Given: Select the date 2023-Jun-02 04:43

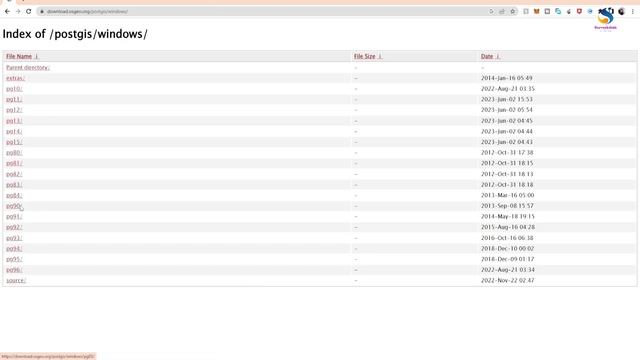Looking at the screenshot, I should pyautogui.click(x=507, y=142).
